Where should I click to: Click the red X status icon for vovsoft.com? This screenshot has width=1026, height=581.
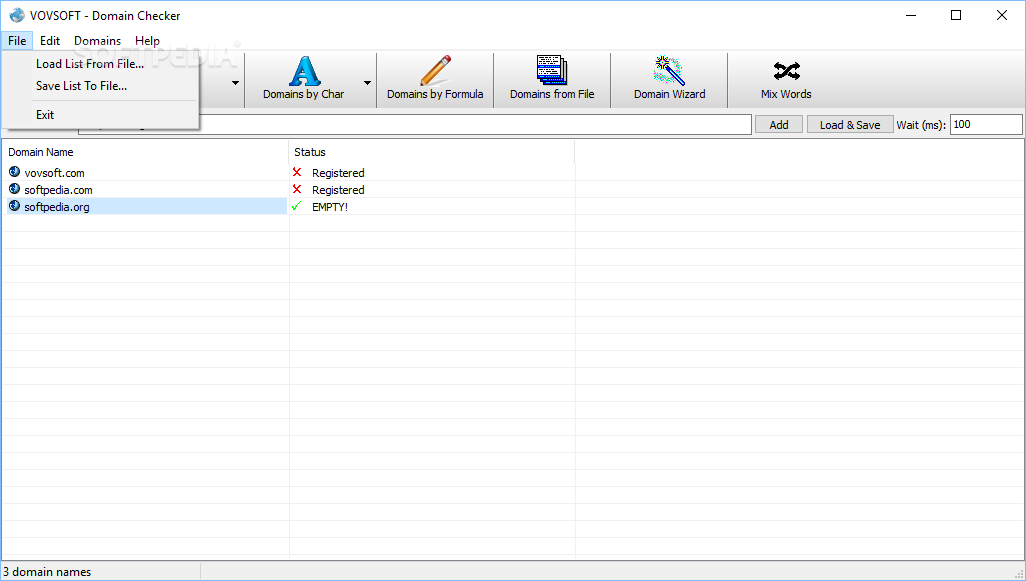tap(297, 172)
